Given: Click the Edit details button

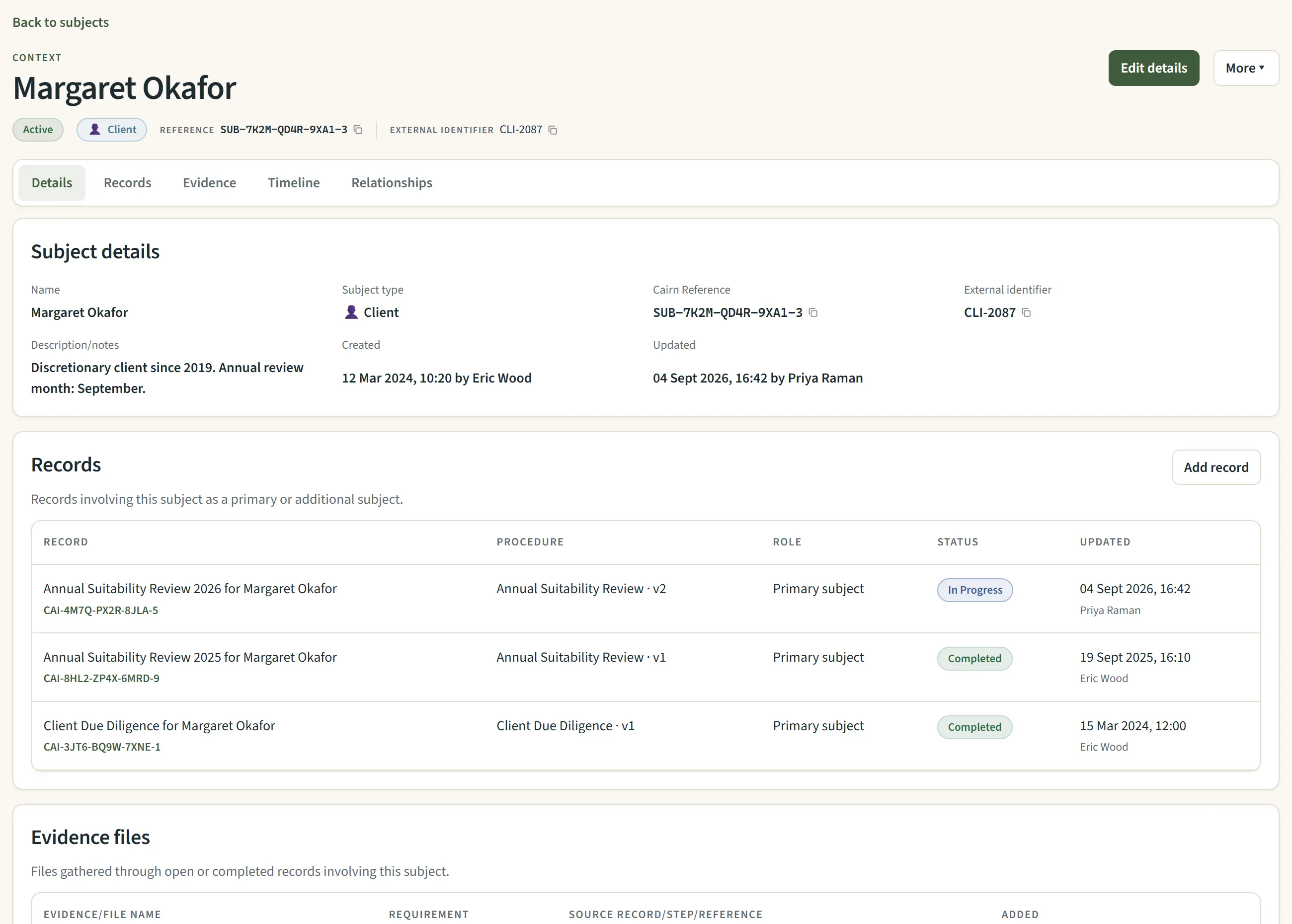Looking at the screenshot, I should tap(1154, 68).
